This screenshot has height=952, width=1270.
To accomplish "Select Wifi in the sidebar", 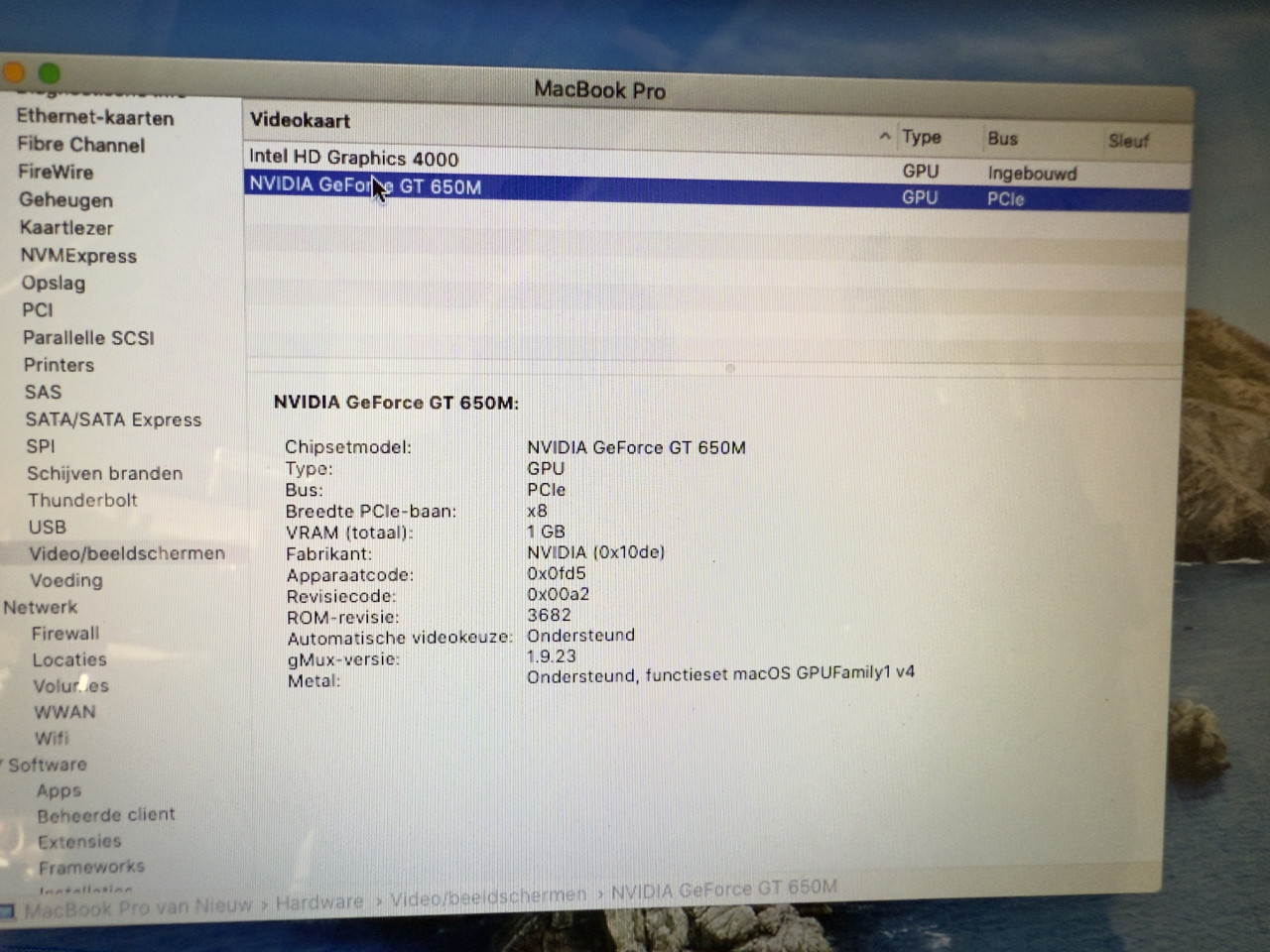I will point(52,738).
